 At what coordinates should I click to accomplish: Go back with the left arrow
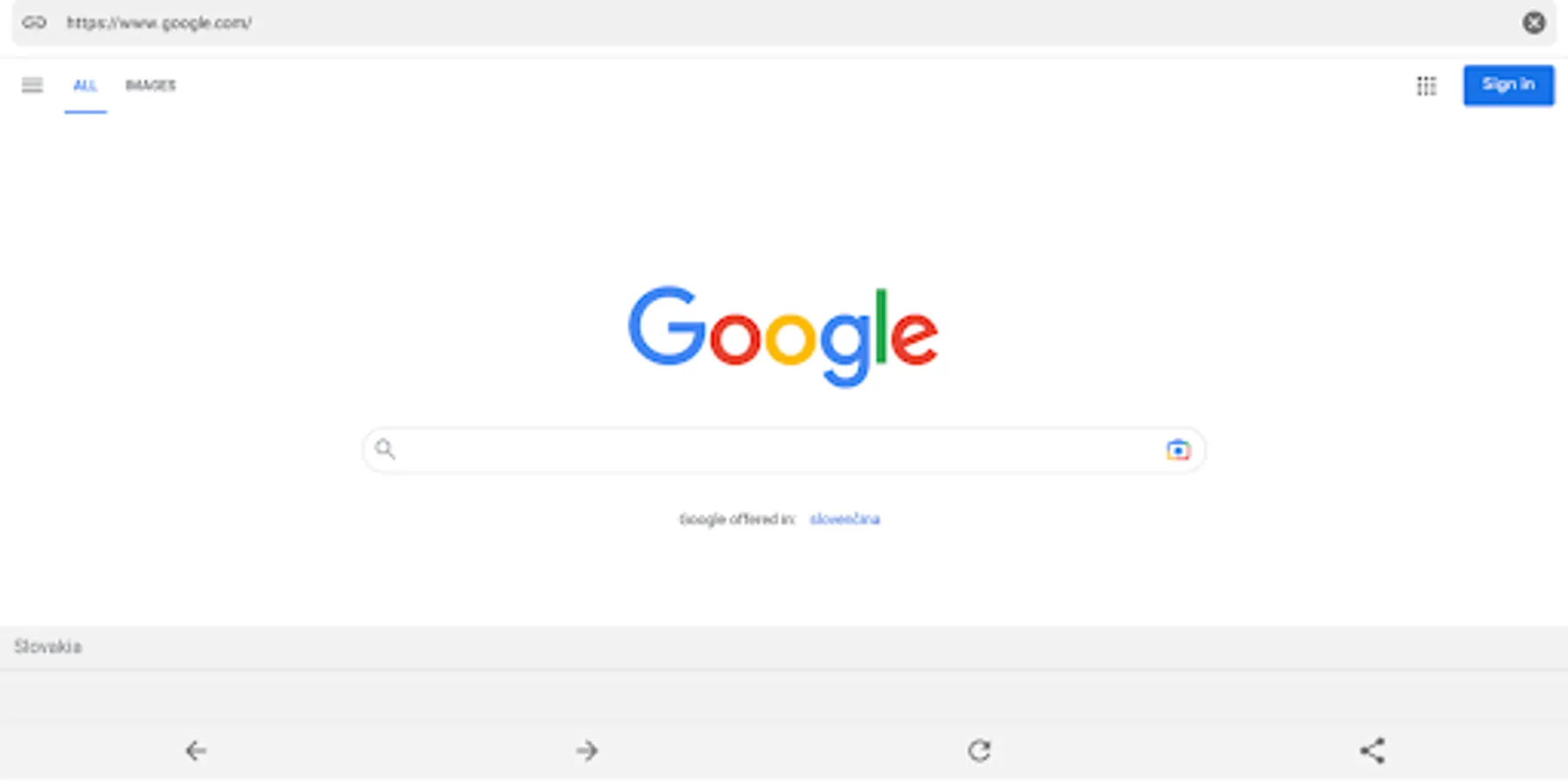point(196,750)
